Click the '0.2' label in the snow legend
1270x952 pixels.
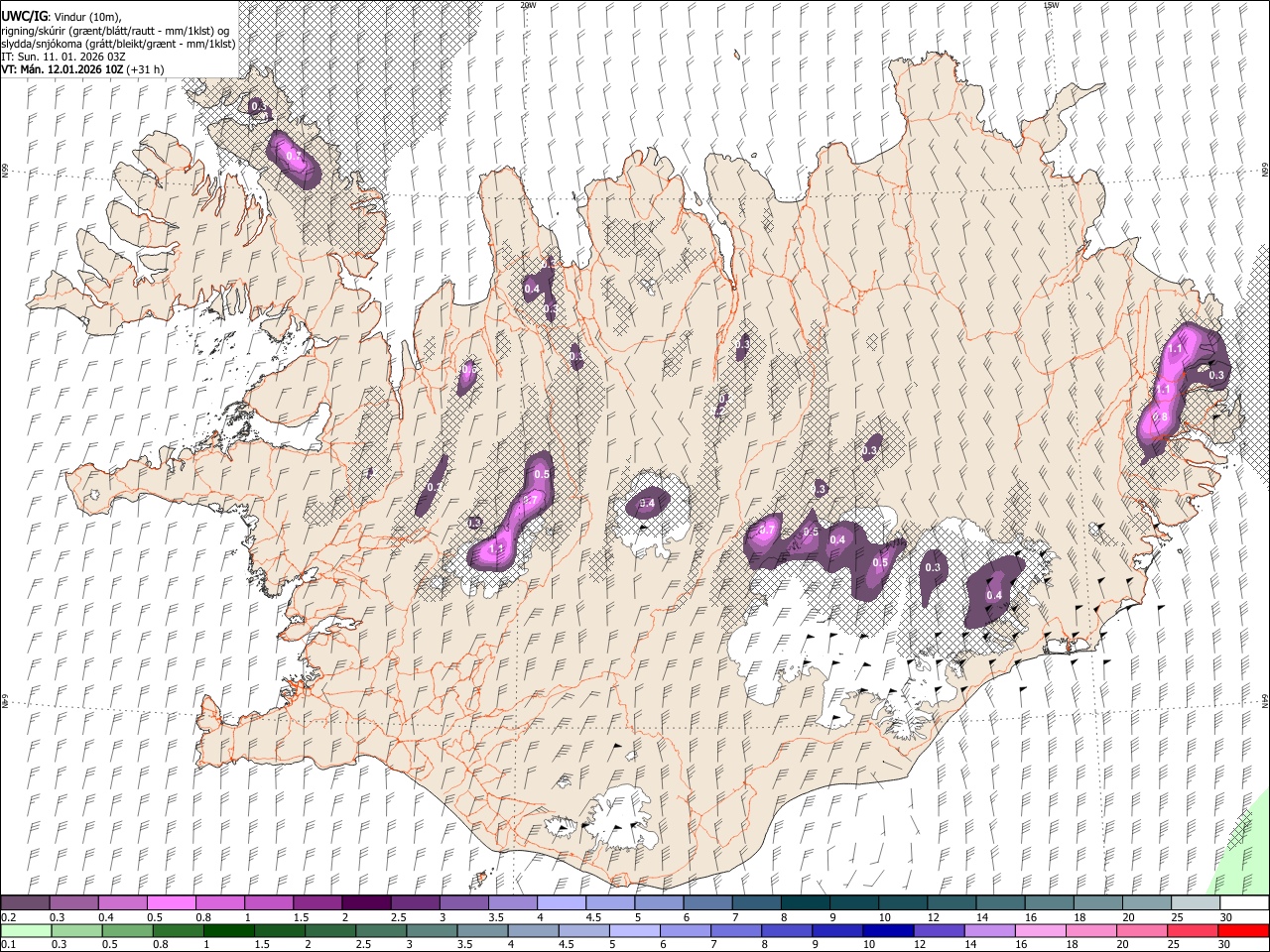(7, 917)
